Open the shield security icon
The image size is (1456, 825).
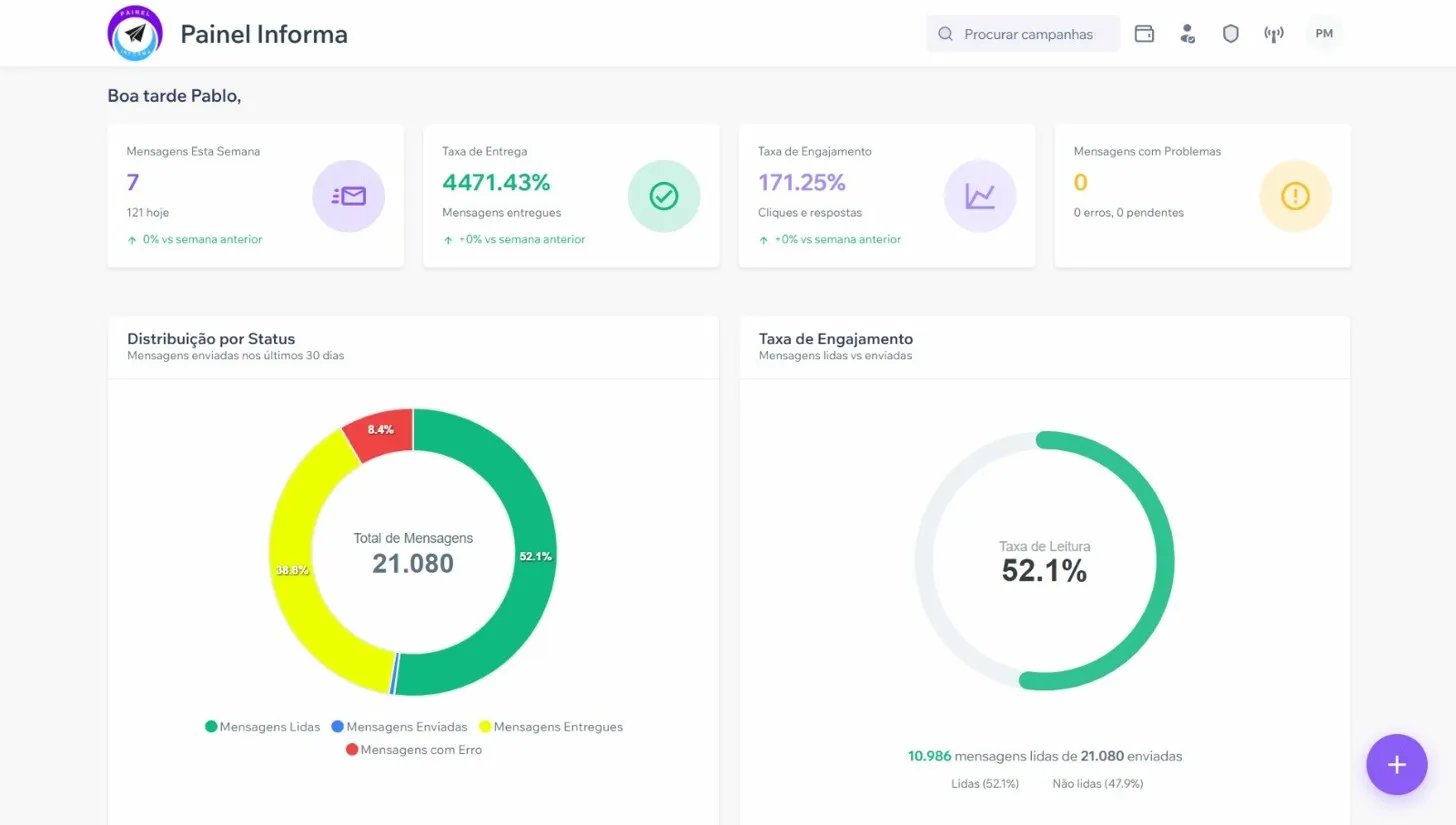[x=1230, y=33]
